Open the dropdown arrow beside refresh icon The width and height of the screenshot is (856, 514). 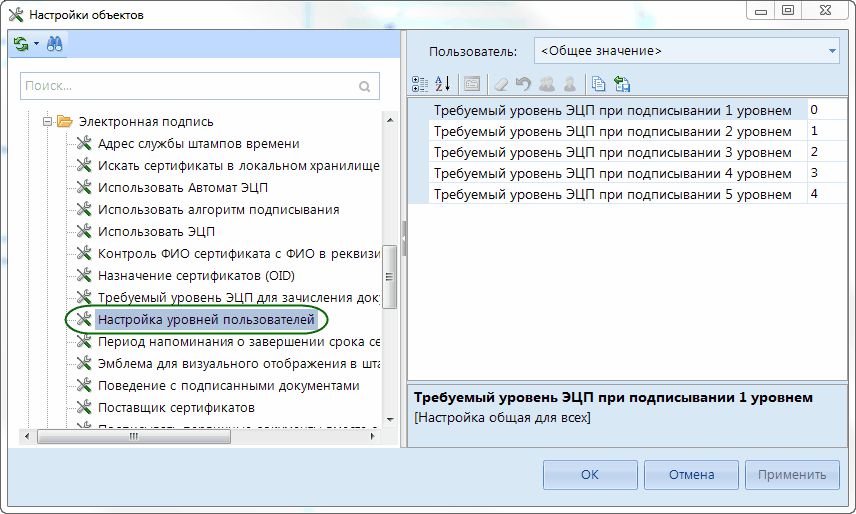(x=36, y=44)
